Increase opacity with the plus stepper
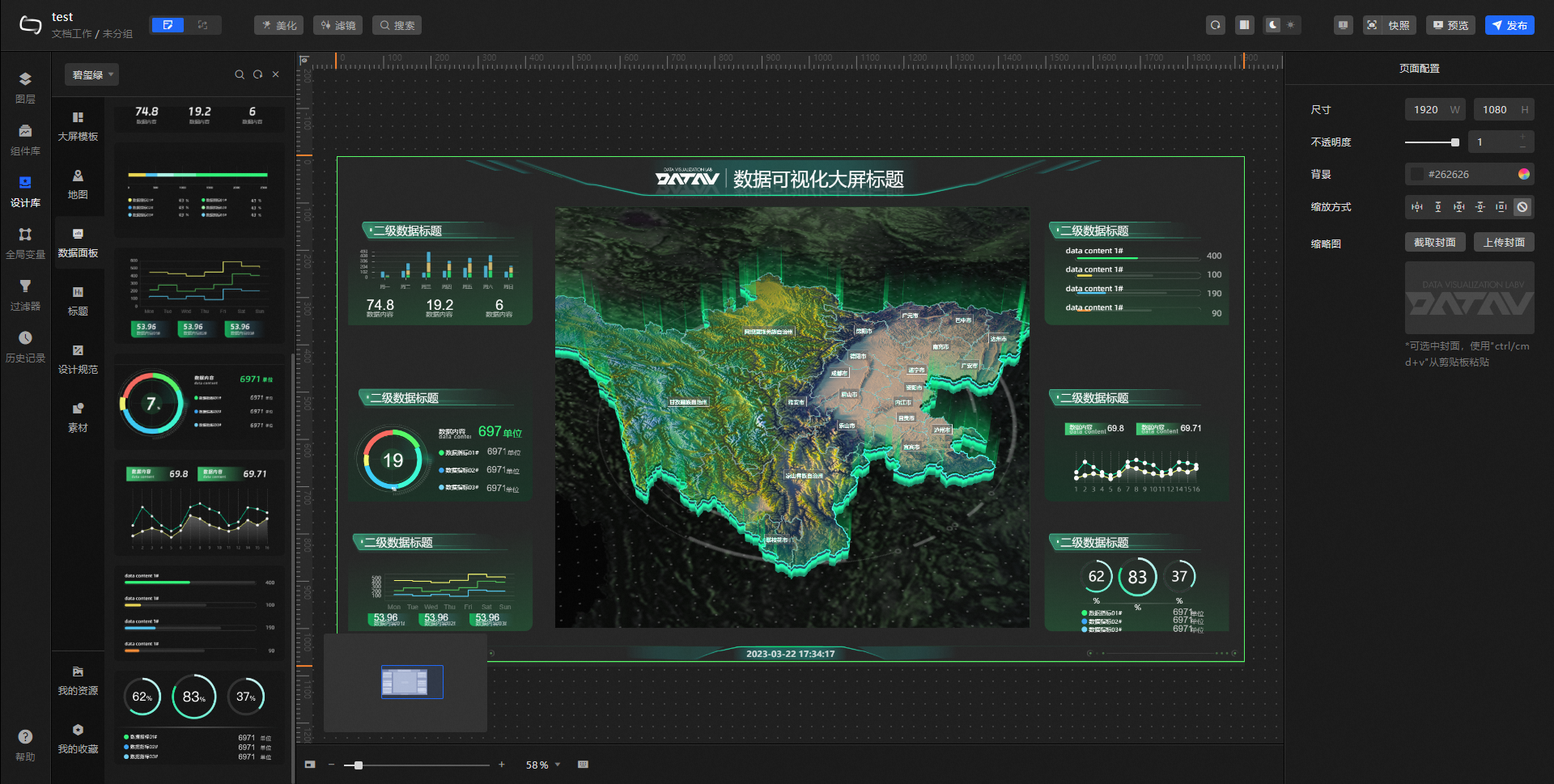 1522,137
